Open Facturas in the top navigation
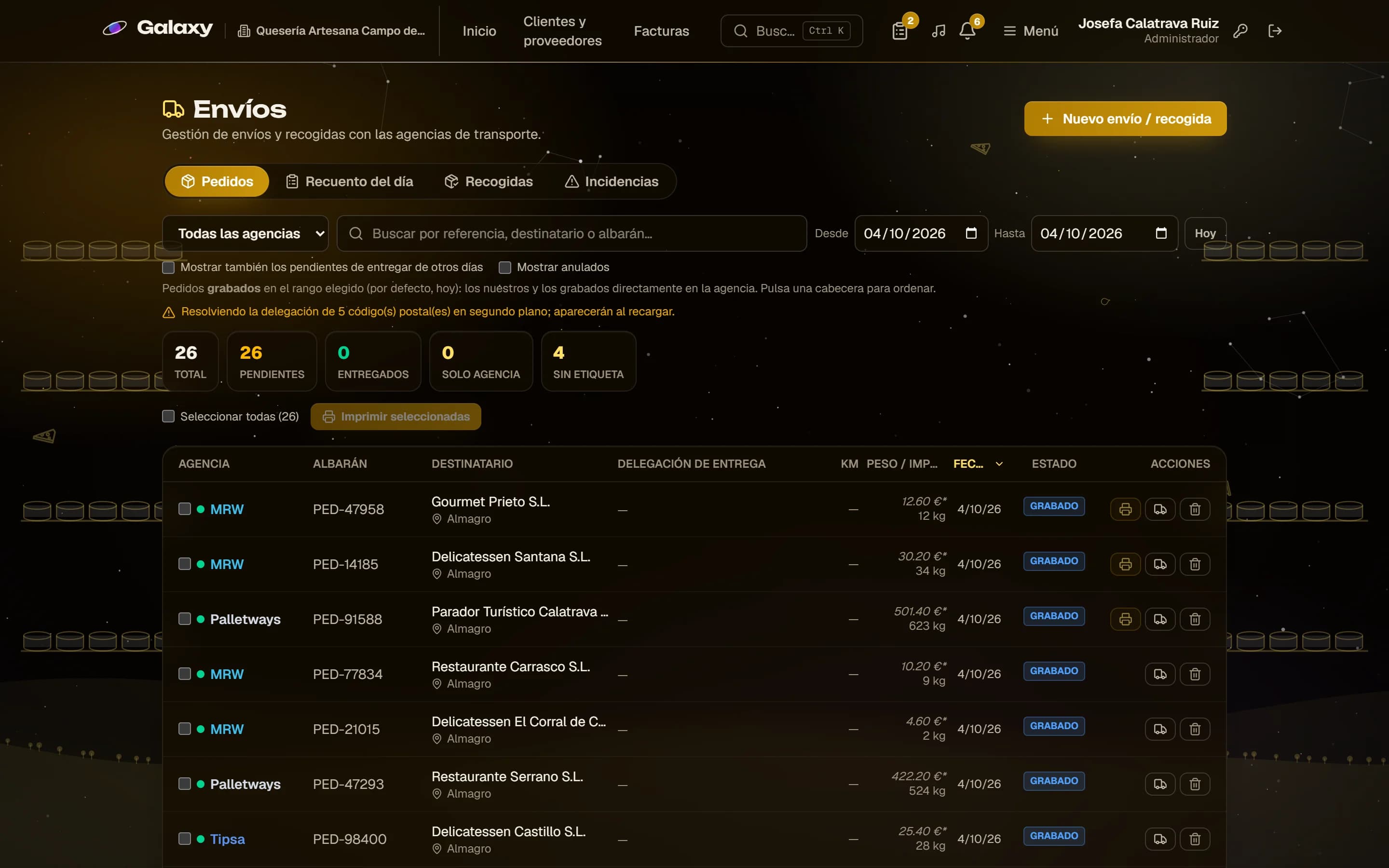Image resolution: width=1389 pixels, height=868 pixels. pyautogui.click(x=661, y=31)
